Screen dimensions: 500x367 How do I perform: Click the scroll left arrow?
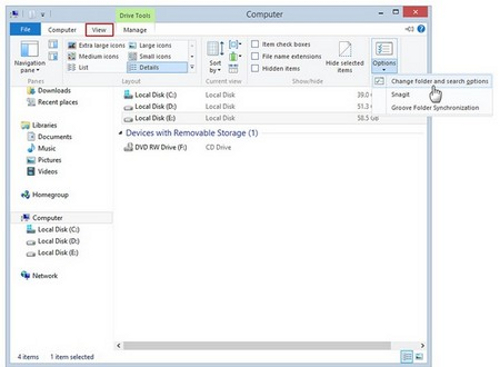[x=119, y=346]
